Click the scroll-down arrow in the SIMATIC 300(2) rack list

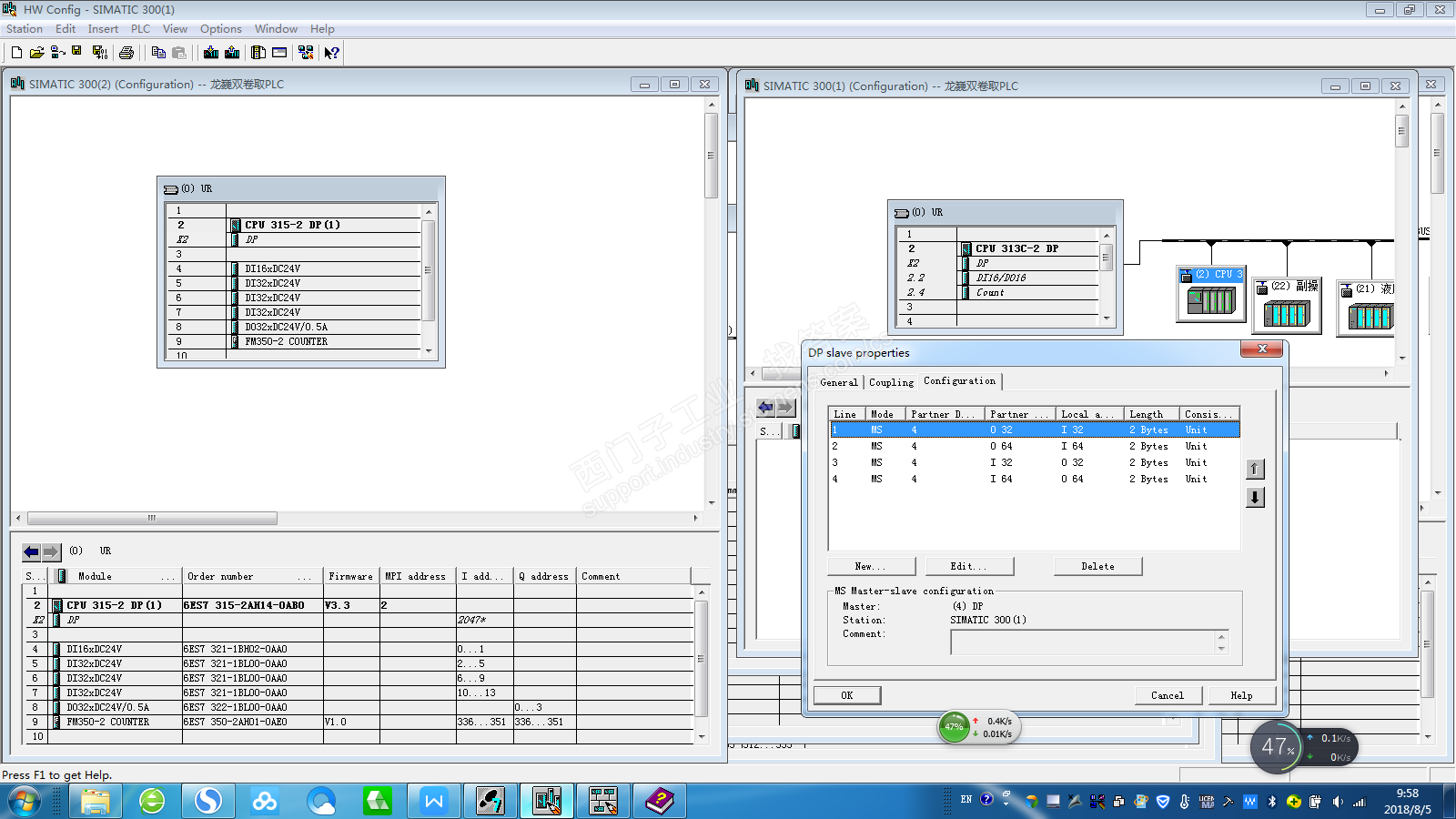click(x=429, y=350)
